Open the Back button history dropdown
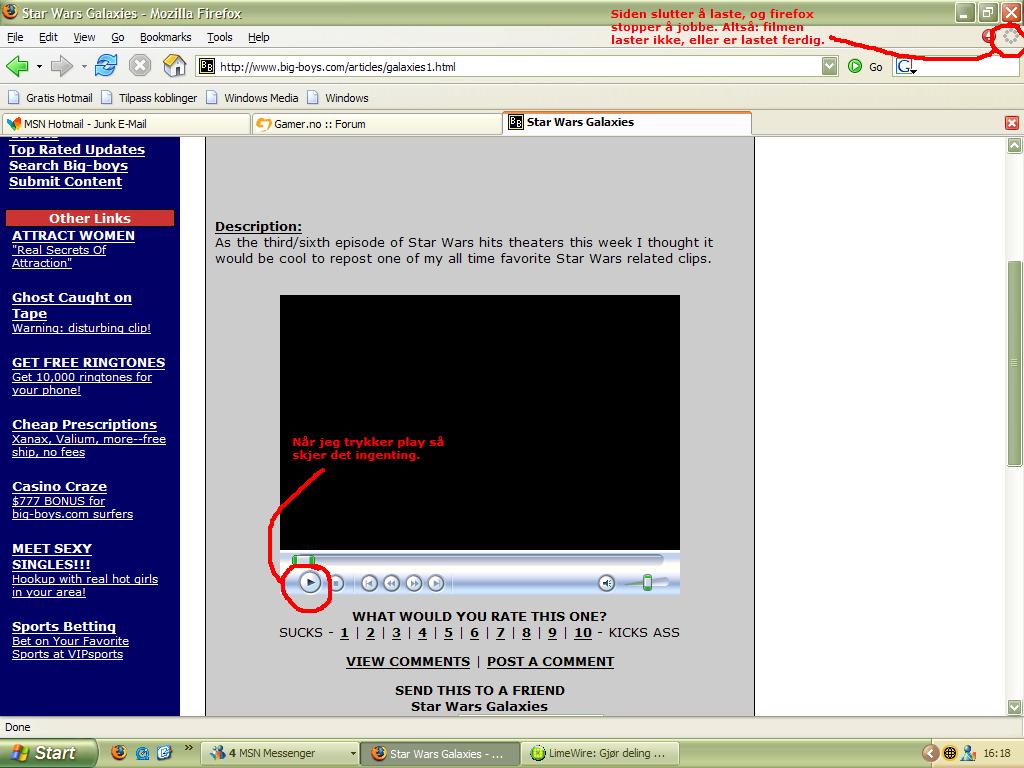The image size is (1024, 768). coord(39,67)
